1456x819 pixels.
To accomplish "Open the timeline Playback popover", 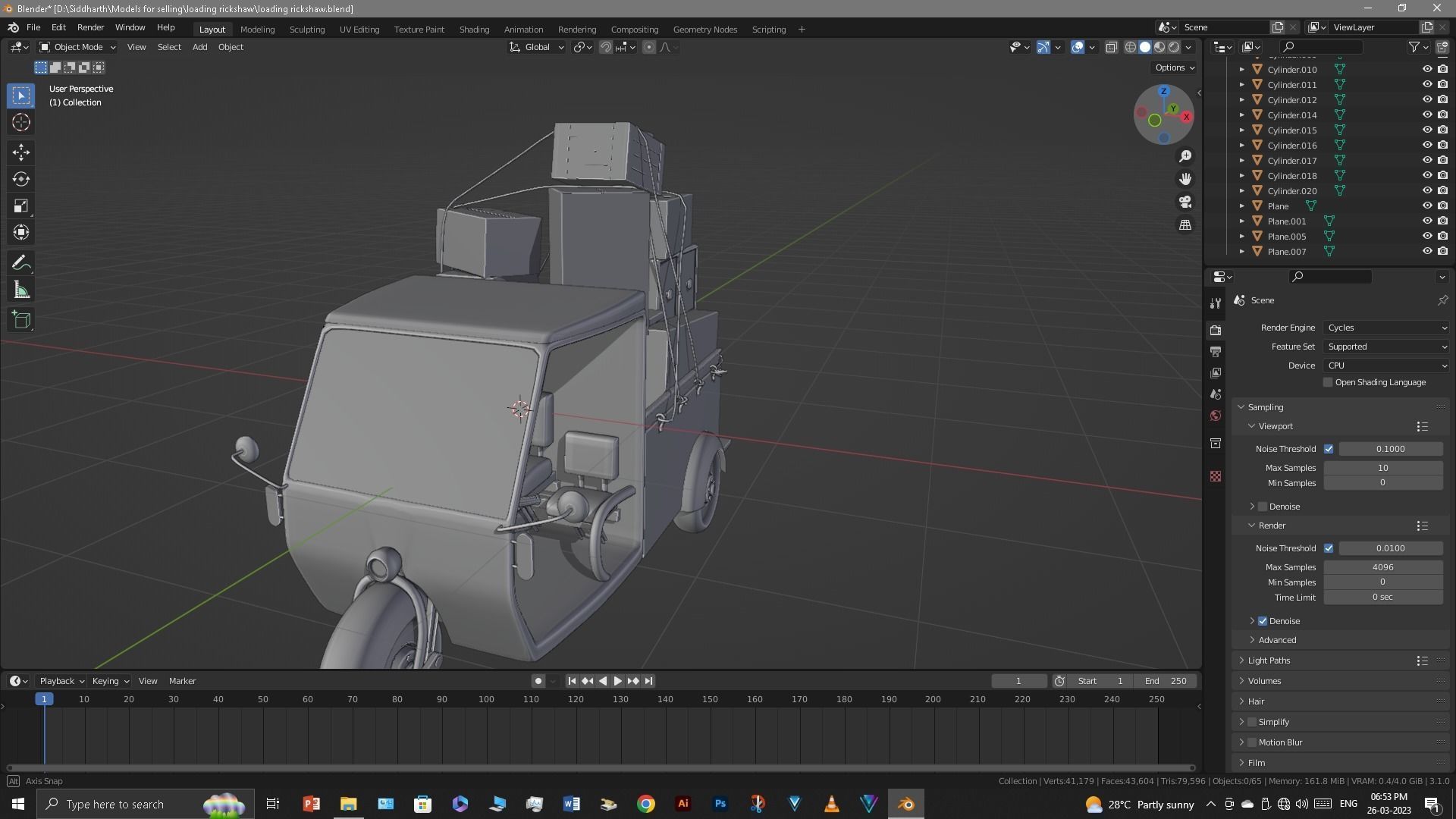I will click(x=61, y=681).
